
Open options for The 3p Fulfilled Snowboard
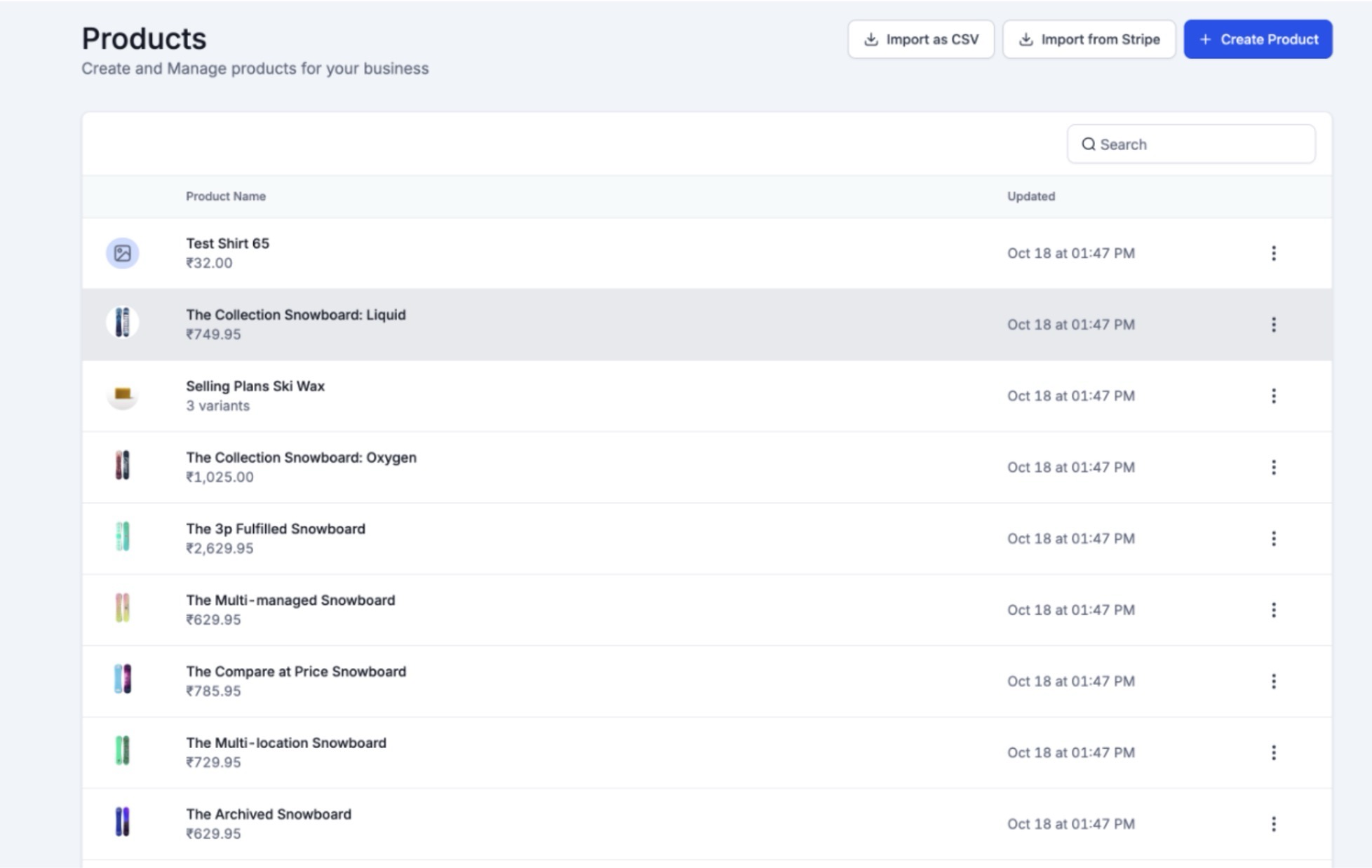pyautogui.click(x=1273, y=538)
